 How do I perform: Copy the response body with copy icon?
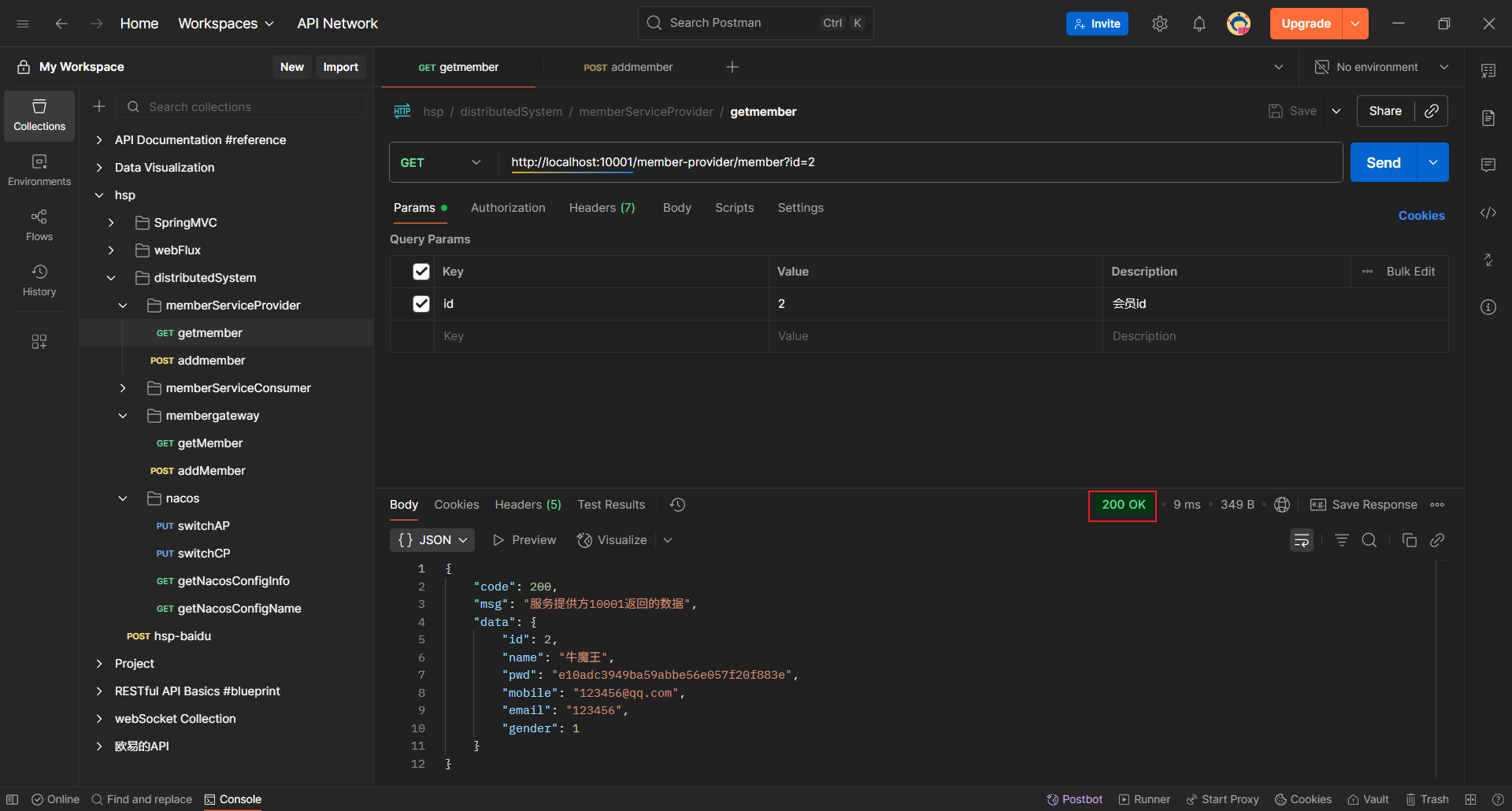(1409, 540)
